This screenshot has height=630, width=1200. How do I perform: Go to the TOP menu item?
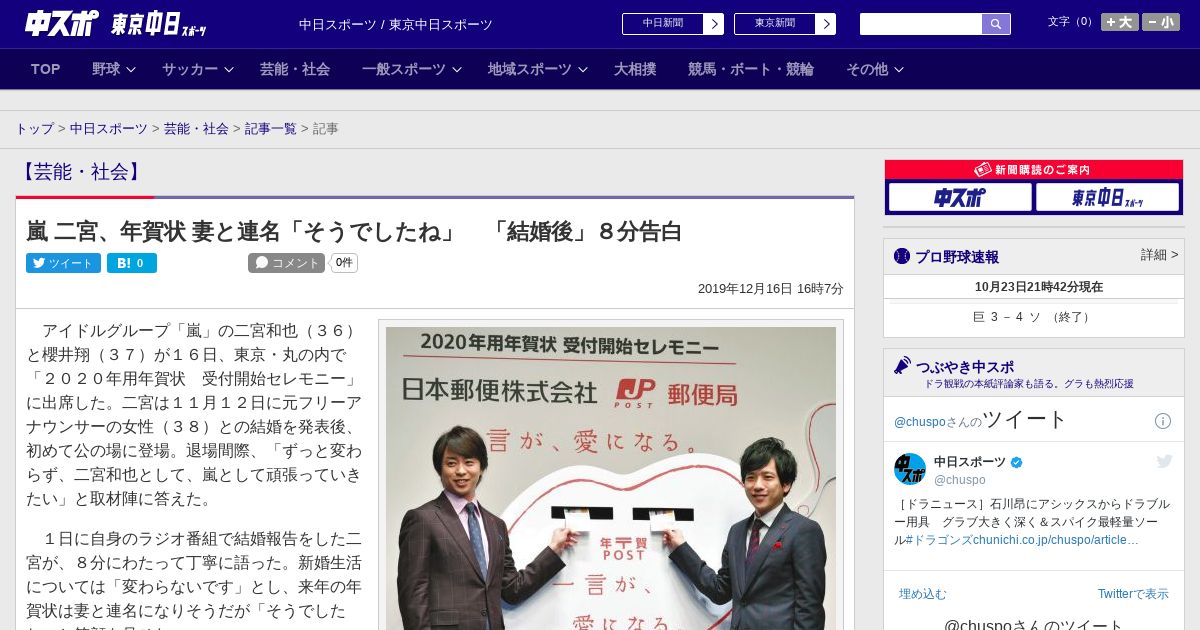[46, 69]
